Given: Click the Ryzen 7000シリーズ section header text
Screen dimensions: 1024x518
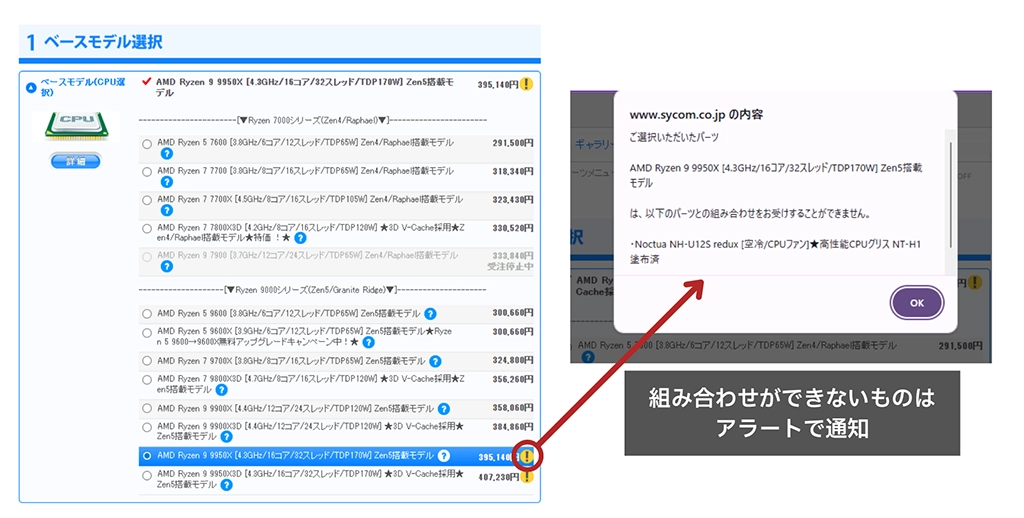Looking at the screenshot, I should pos(313,120).
